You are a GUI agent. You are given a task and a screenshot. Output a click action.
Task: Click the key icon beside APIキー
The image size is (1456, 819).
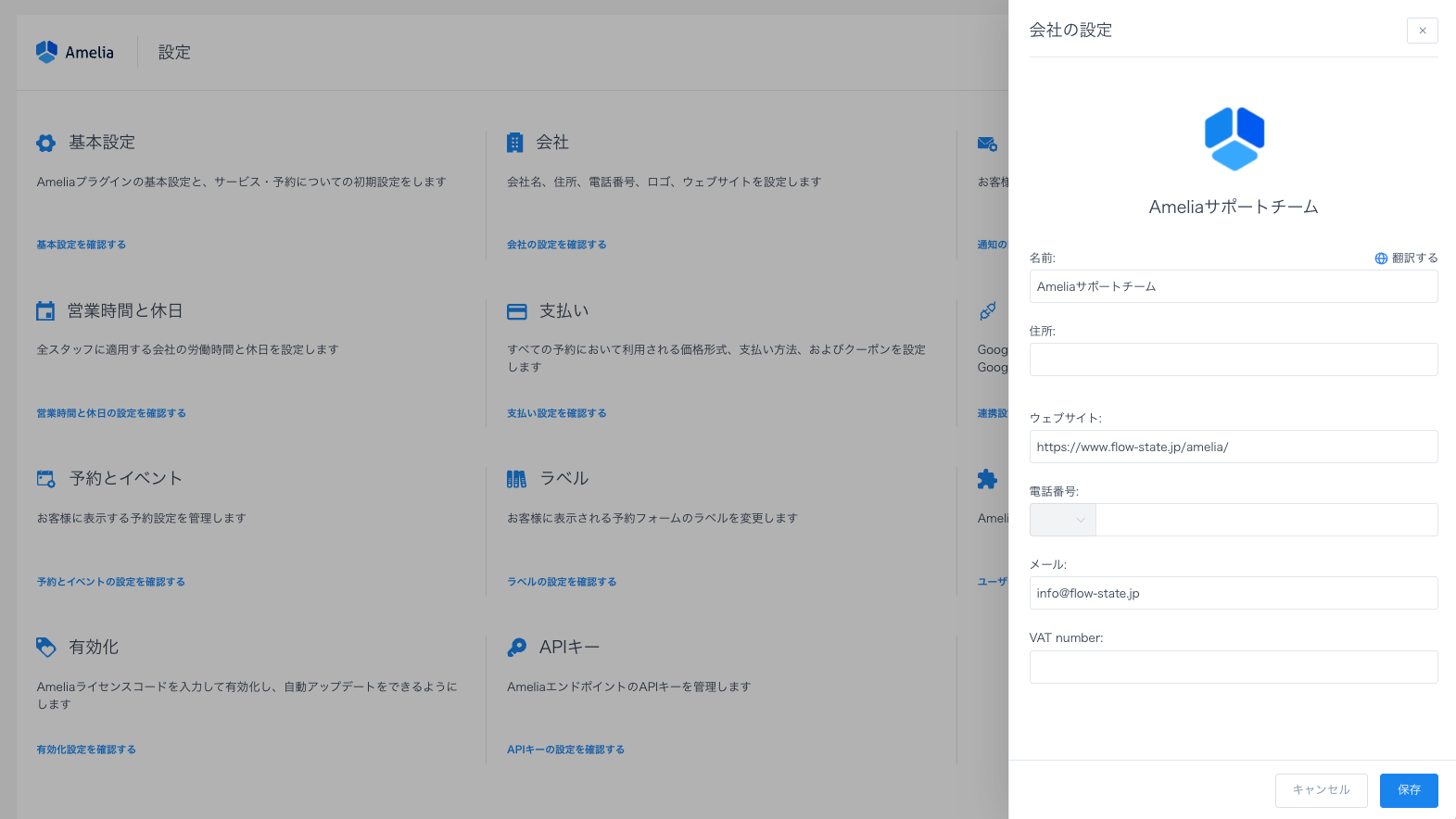[517, 647]
